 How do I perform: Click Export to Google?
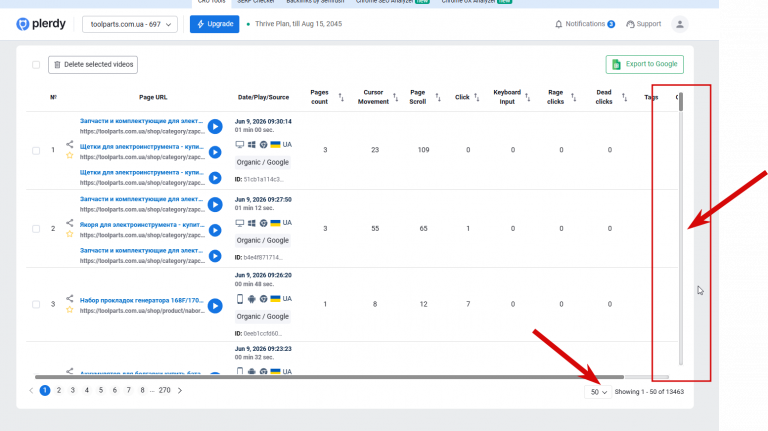click(x=645, y=64)
